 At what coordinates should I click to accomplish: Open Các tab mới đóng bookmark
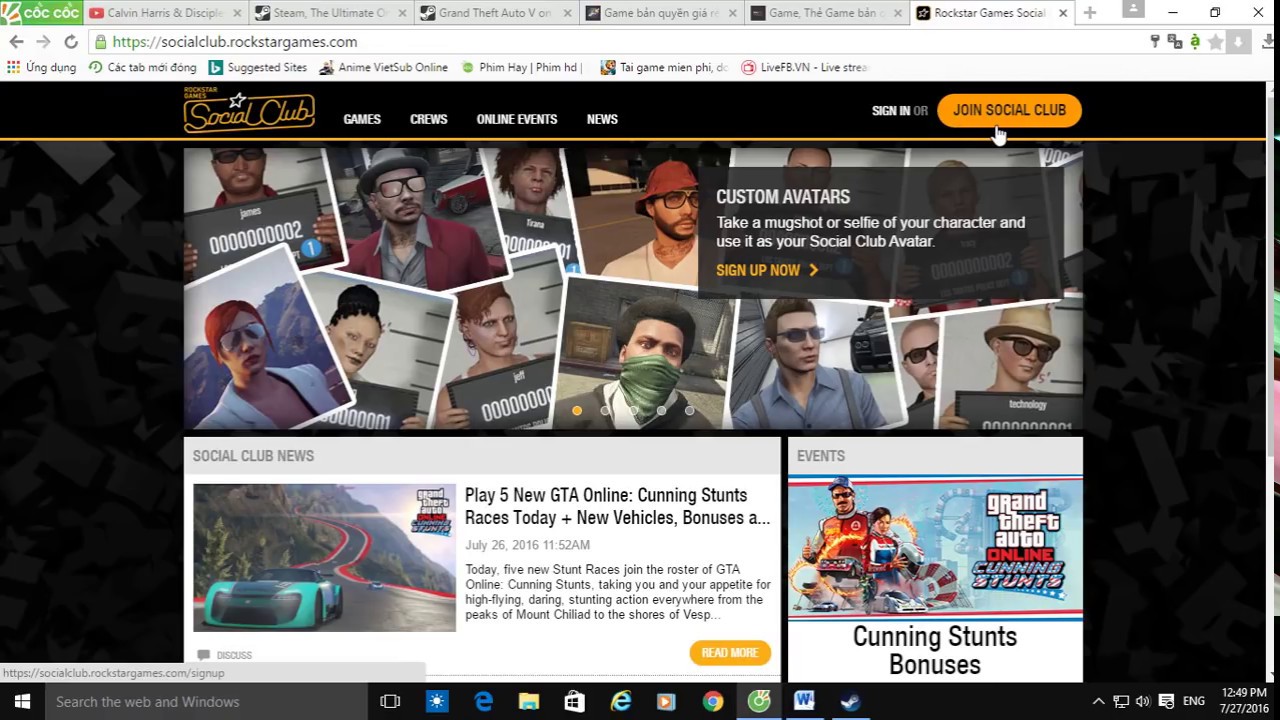click(x=143, y=67)
